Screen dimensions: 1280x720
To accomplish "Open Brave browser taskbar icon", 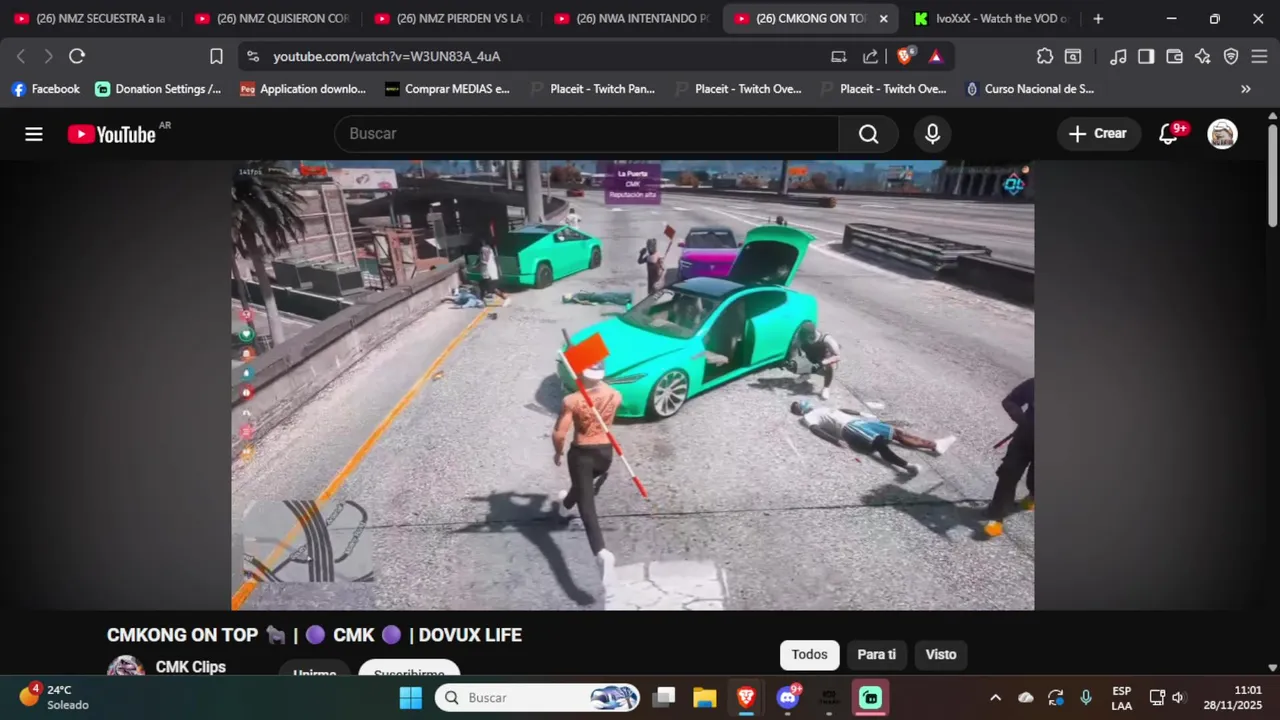I will tap(746, 697).
